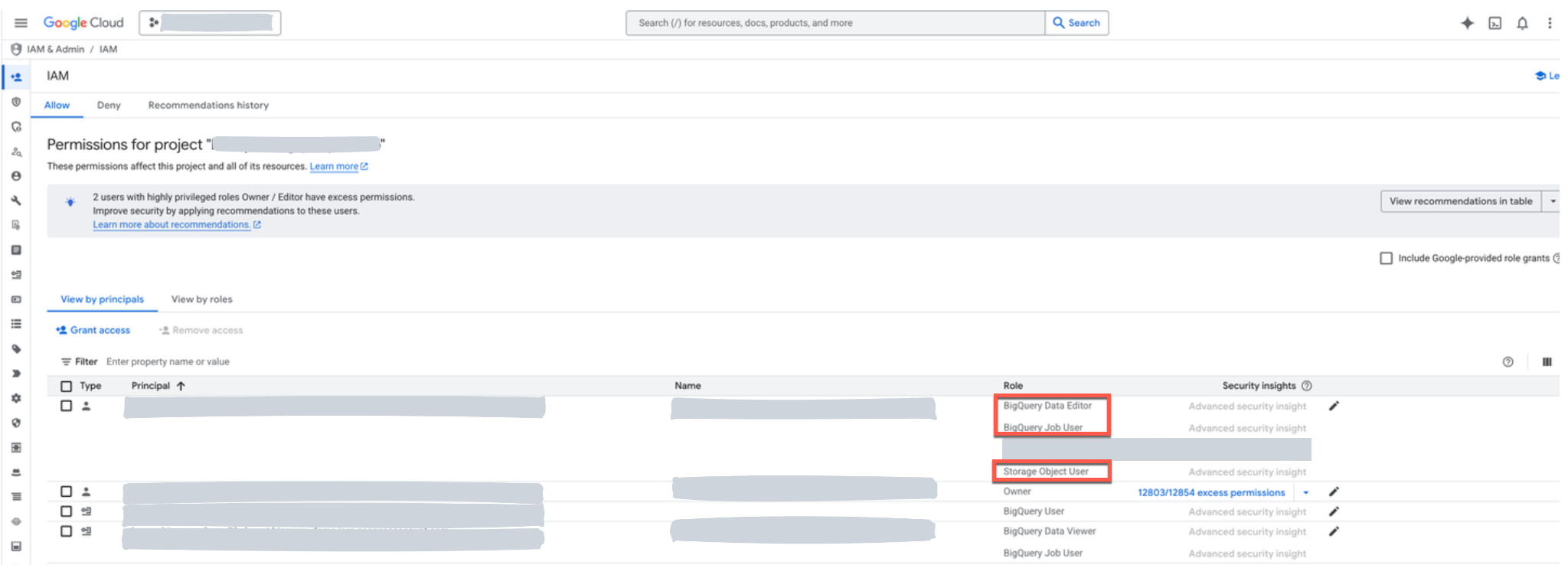Toggle the select-all header checkbox

(67, 387)
